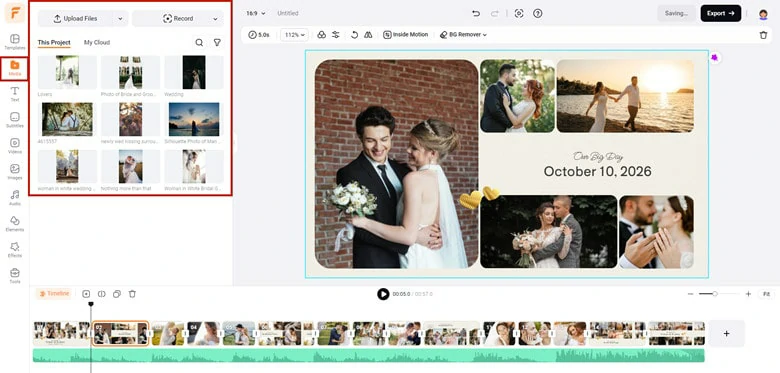Open the 16:9 aspect ratio dropdown
Viewport: 780px width, 373px height.
(x=256, y=13)
